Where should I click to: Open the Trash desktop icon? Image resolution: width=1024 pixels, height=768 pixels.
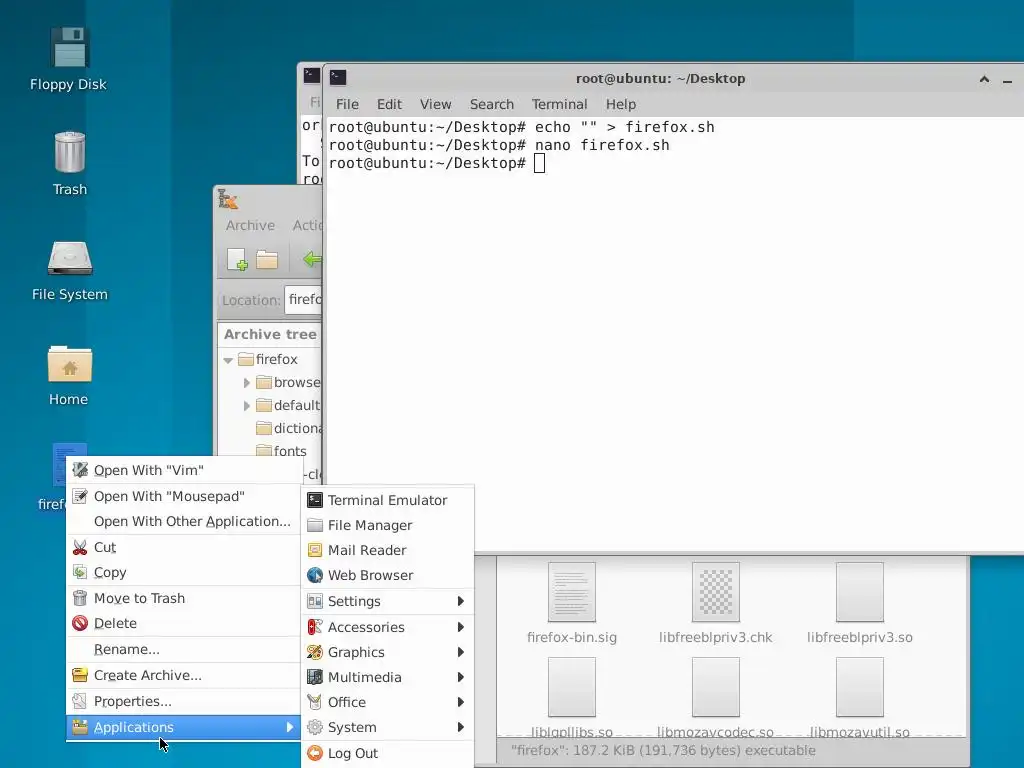coord(69,152)
